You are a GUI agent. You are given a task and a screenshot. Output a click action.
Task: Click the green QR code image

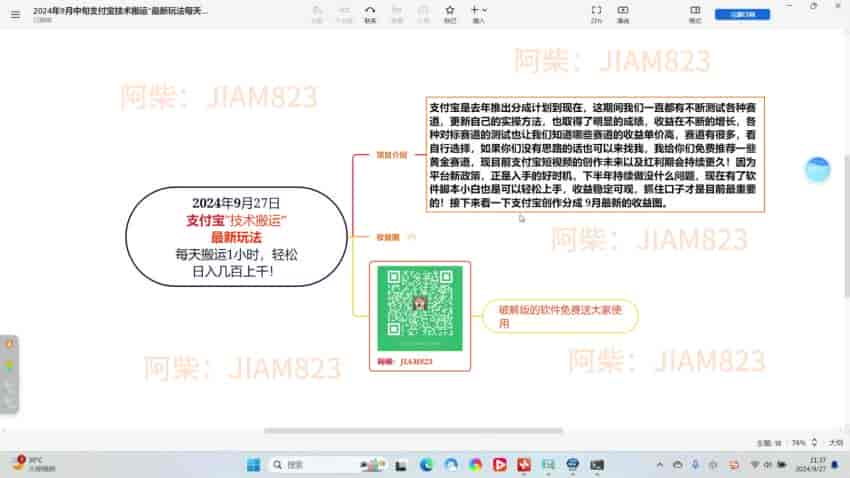[420, 308]
